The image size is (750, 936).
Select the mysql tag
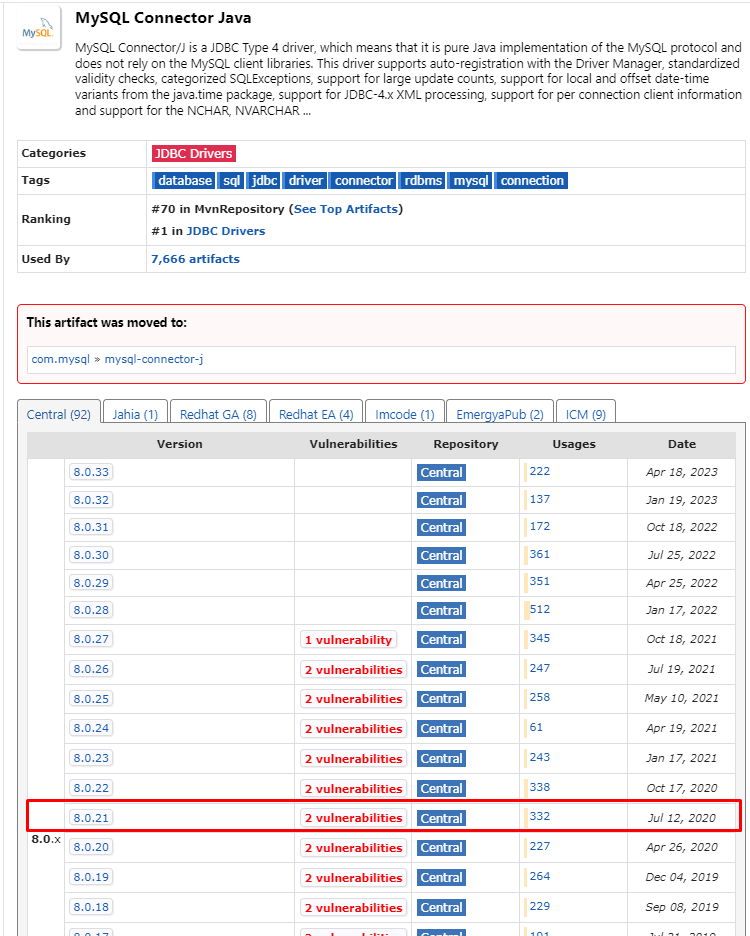[471, 180]
